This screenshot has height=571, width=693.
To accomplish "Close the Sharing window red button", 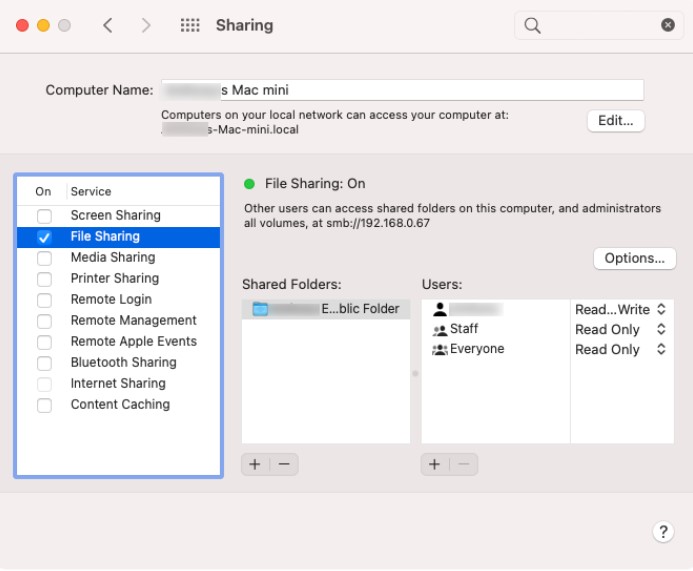I will pos(22,25).
